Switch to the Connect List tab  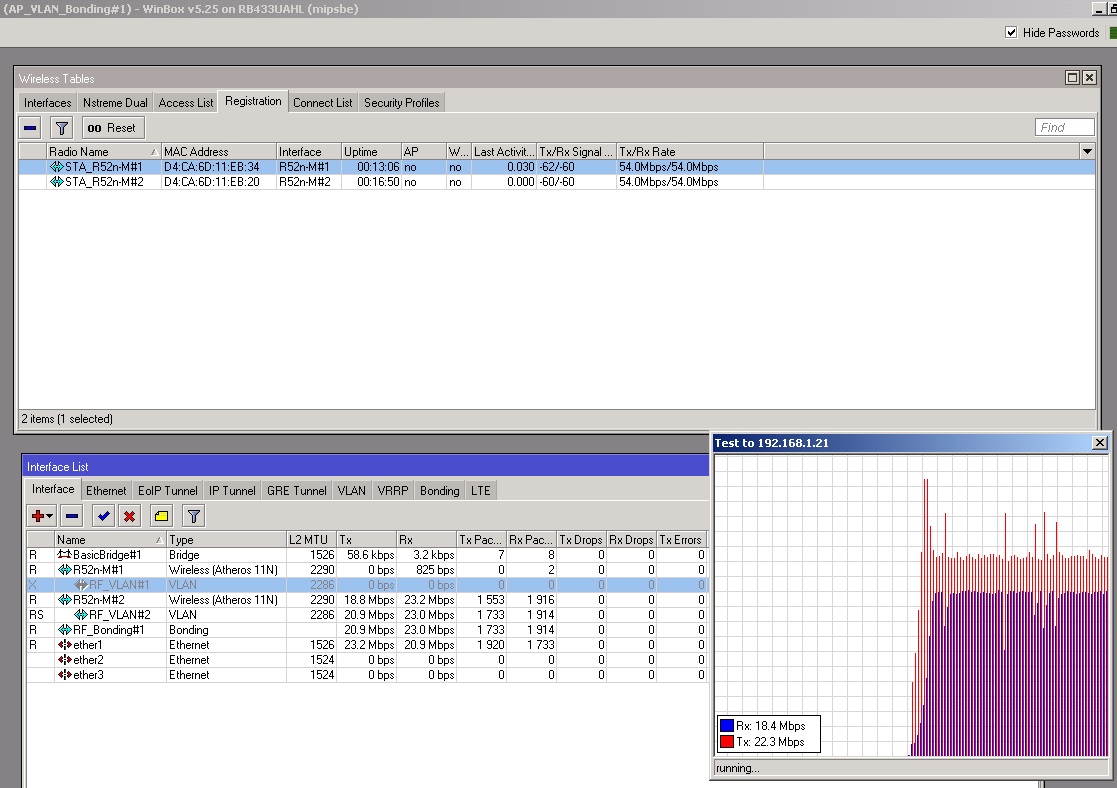(322, 102)
